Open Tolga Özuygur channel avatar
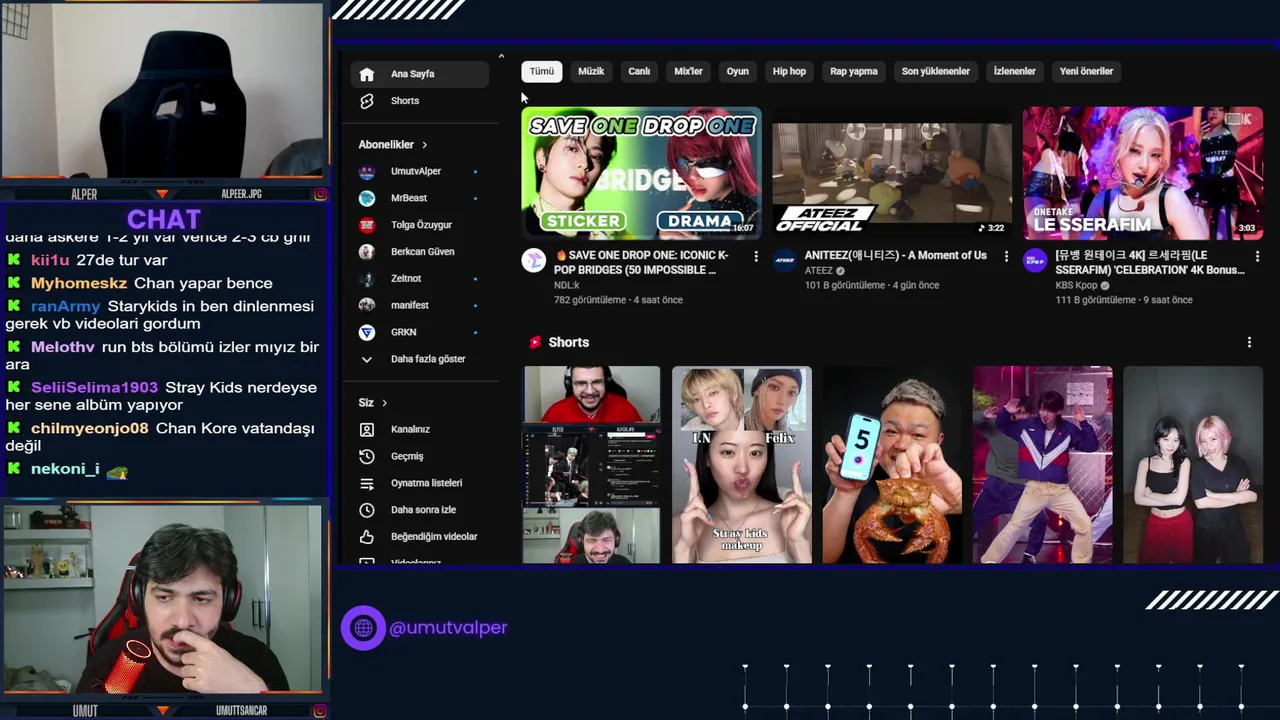1280x720 pixels. (367, 225)
